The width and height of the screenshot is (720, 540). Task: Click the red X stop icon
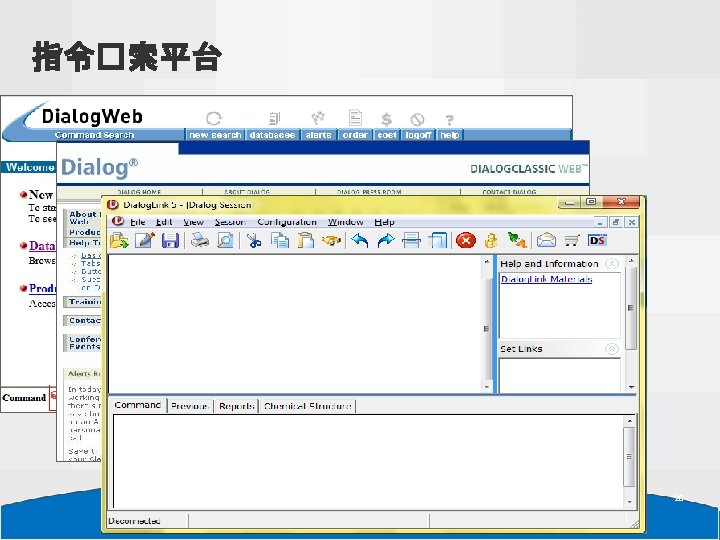point(466,241)
